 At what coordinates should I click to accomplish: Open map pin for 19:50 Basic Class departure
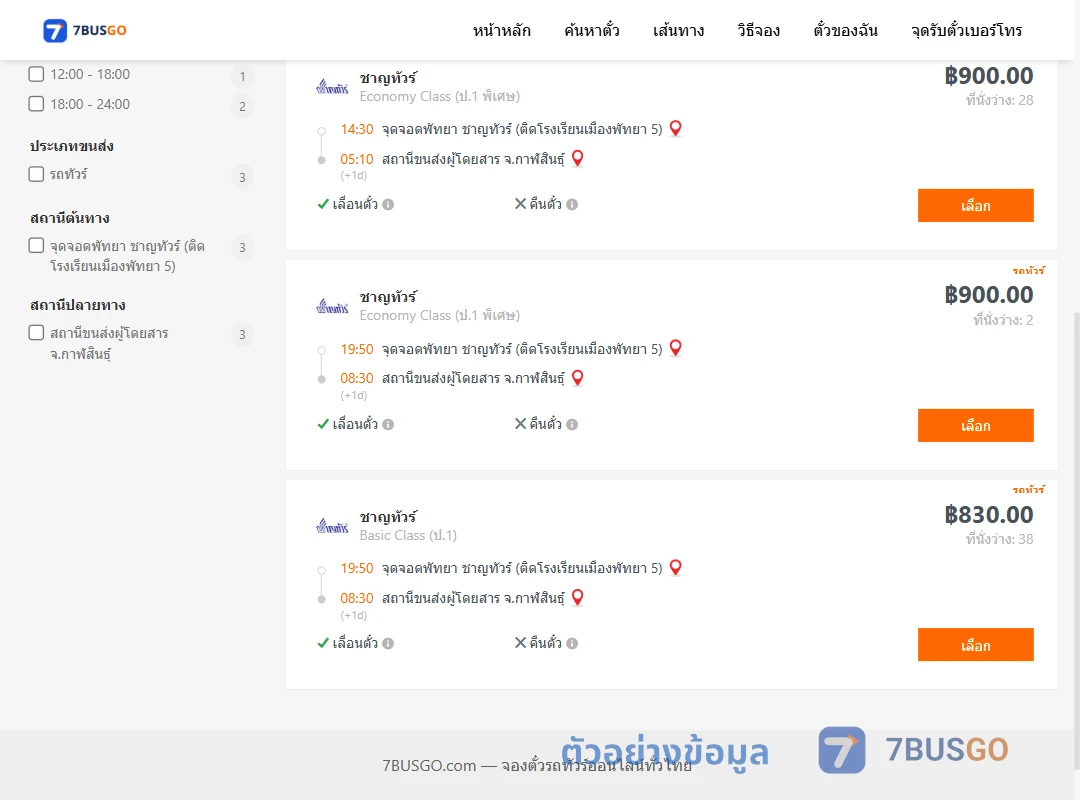click(676, 567)
